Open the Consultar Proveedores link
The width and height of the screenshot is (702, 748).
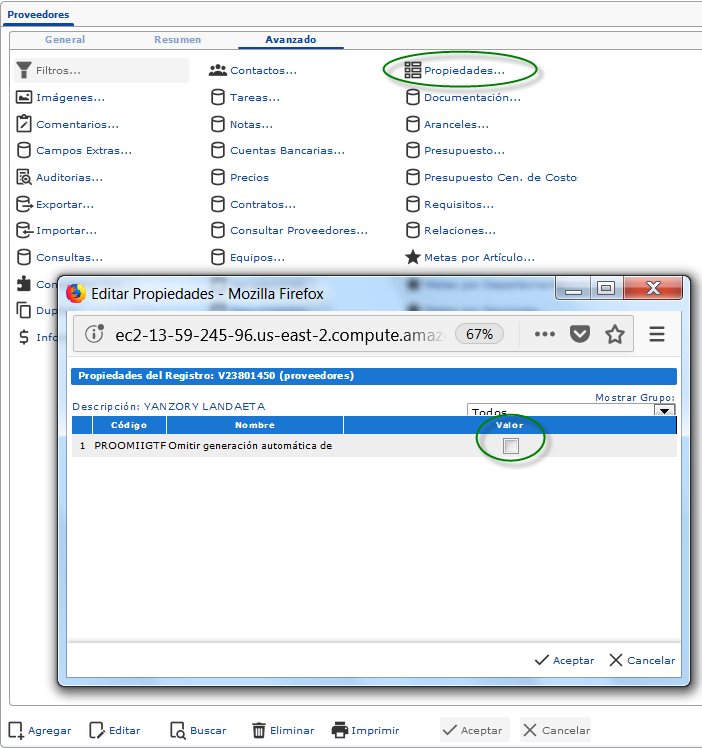pos(299,231)
